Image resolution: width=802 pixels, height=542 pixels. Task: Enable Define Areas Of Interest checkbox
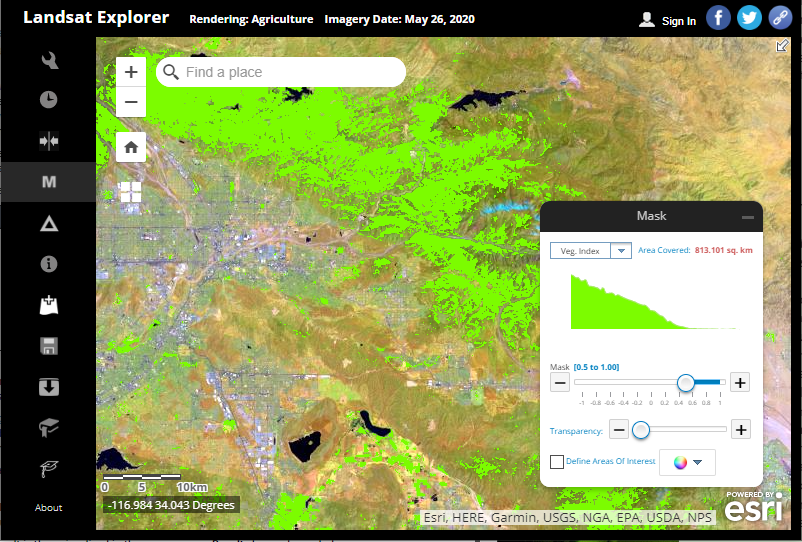[556, 462]
